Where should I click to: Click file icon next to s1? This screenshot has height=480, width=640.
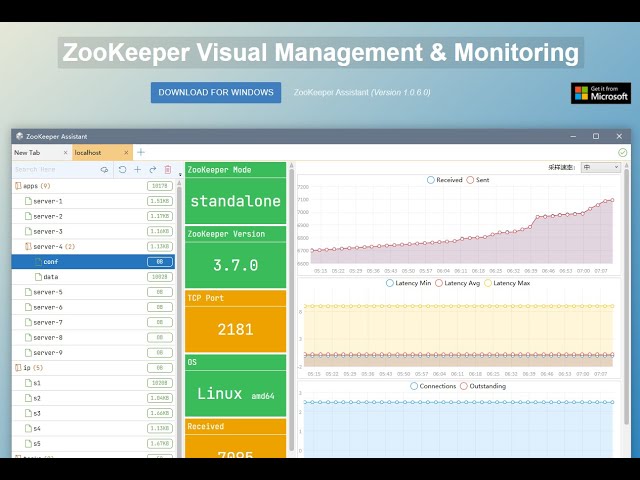coord(28,383)
